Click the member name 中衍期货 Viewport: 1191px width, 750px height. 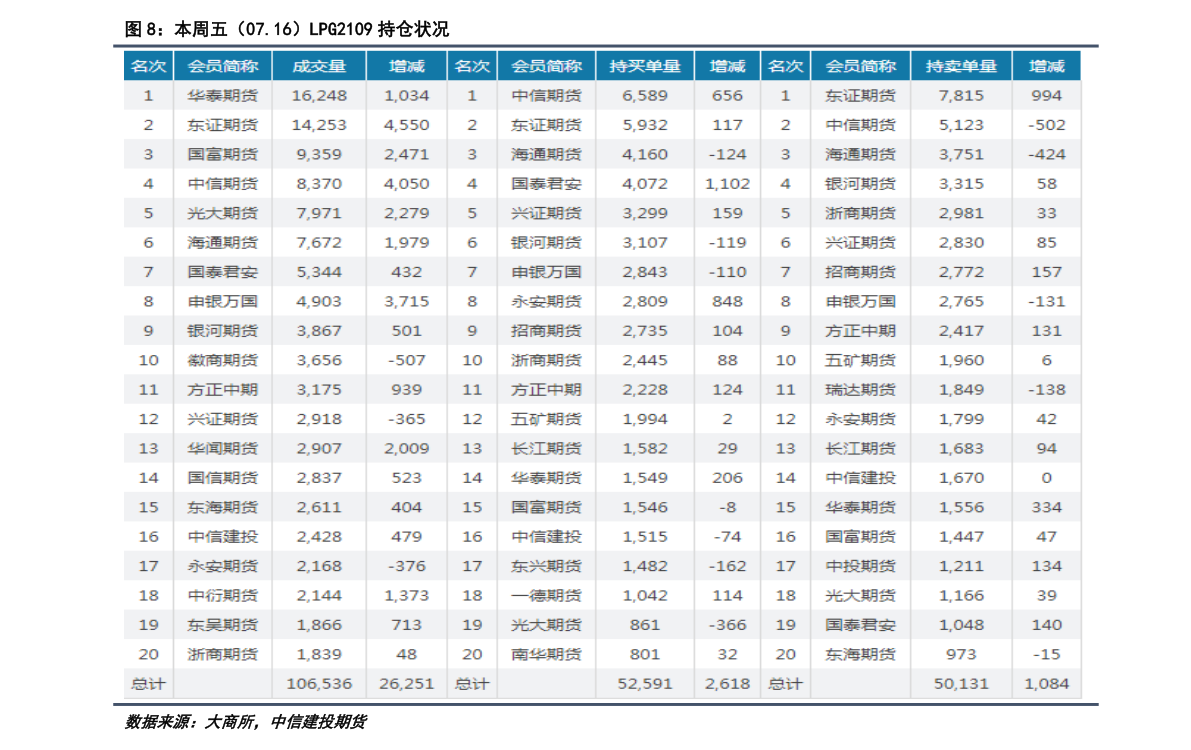coord(223,596)
